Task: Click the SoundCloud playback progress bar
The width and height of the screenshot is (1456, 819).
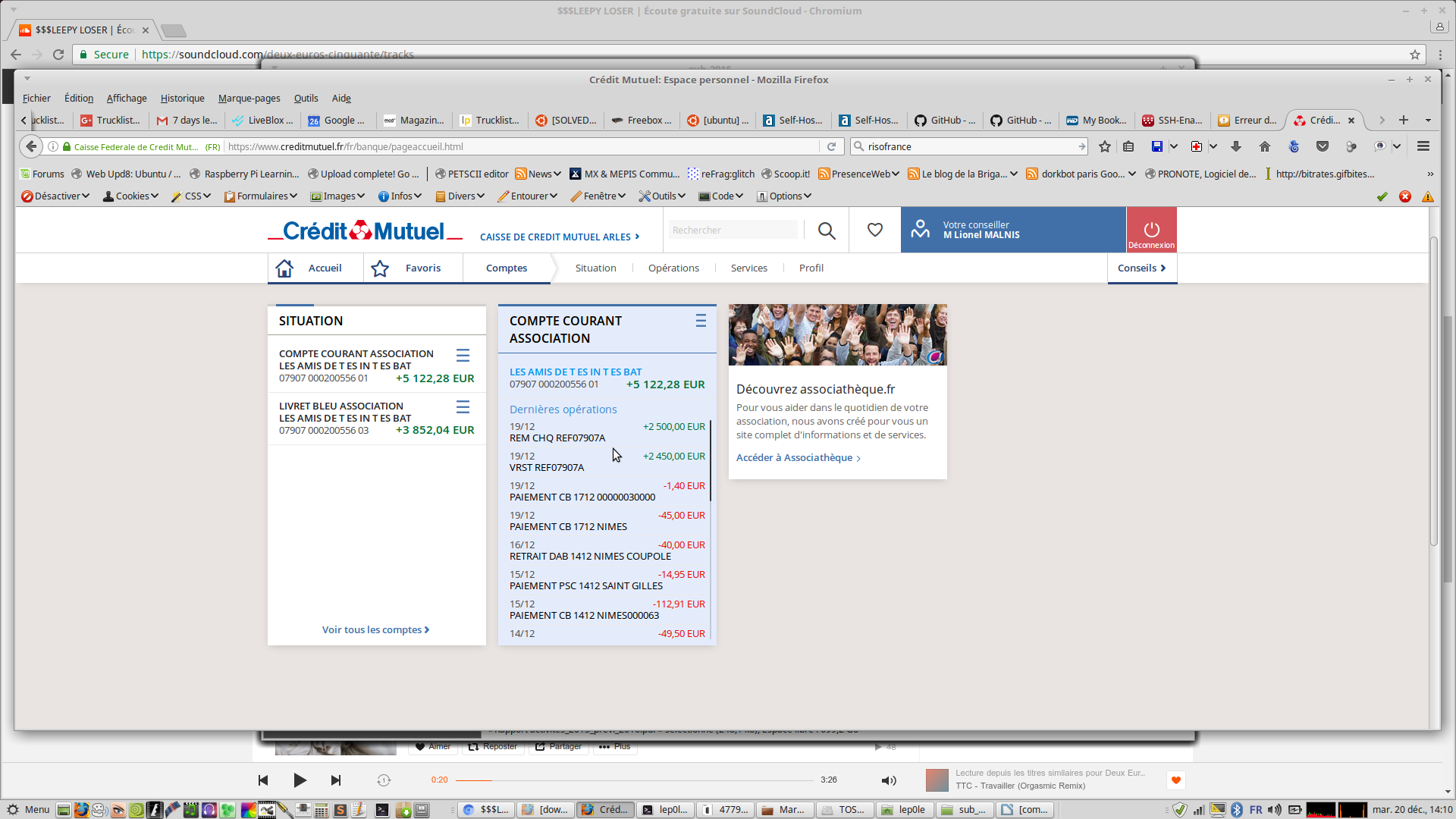Action: point(634,780)
